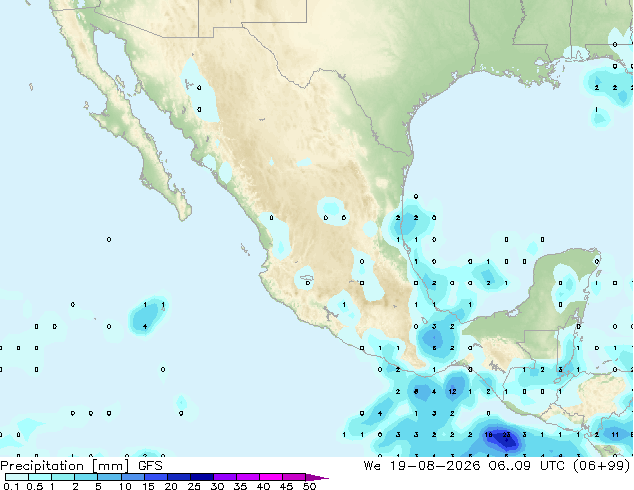Click the legend label "35"
Viewport: 634px width, 490px height.
pyautogui.click(x=240, y=486)
